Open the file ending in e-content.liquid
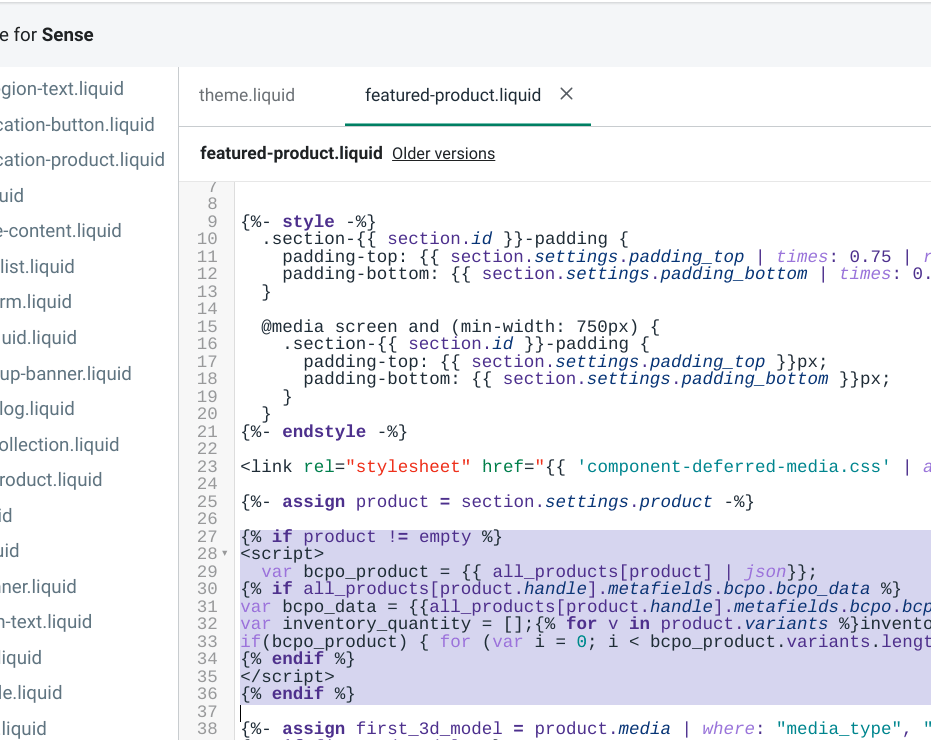 tap(60, 231)
